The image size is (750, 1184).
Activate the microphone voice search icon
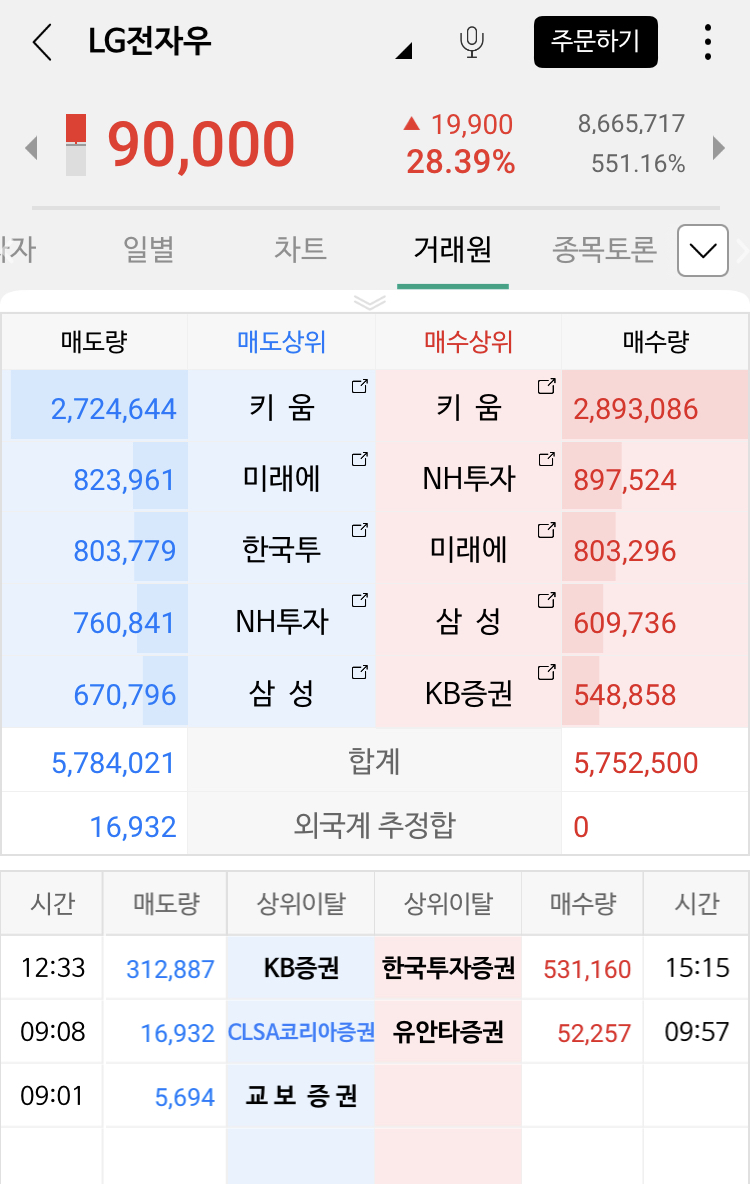click(472, 42)
